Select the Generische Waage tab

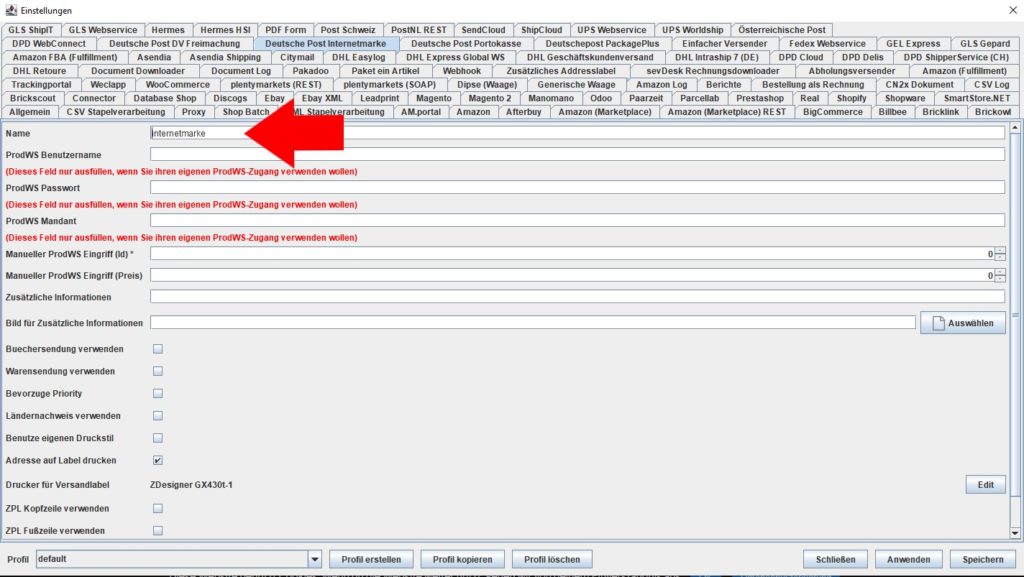coord(576,85)
